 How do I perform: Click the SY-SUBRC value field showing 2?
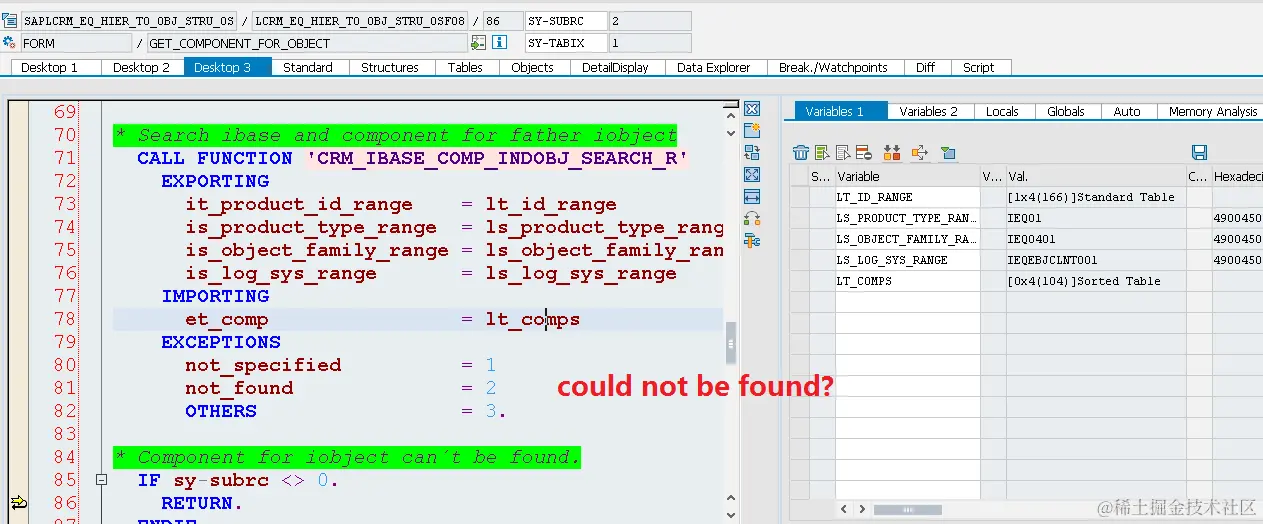[650, 21]
